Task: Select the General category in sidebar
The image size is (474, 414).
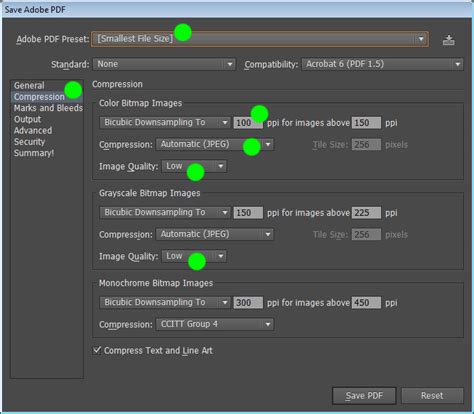Action: coord(29,85)
